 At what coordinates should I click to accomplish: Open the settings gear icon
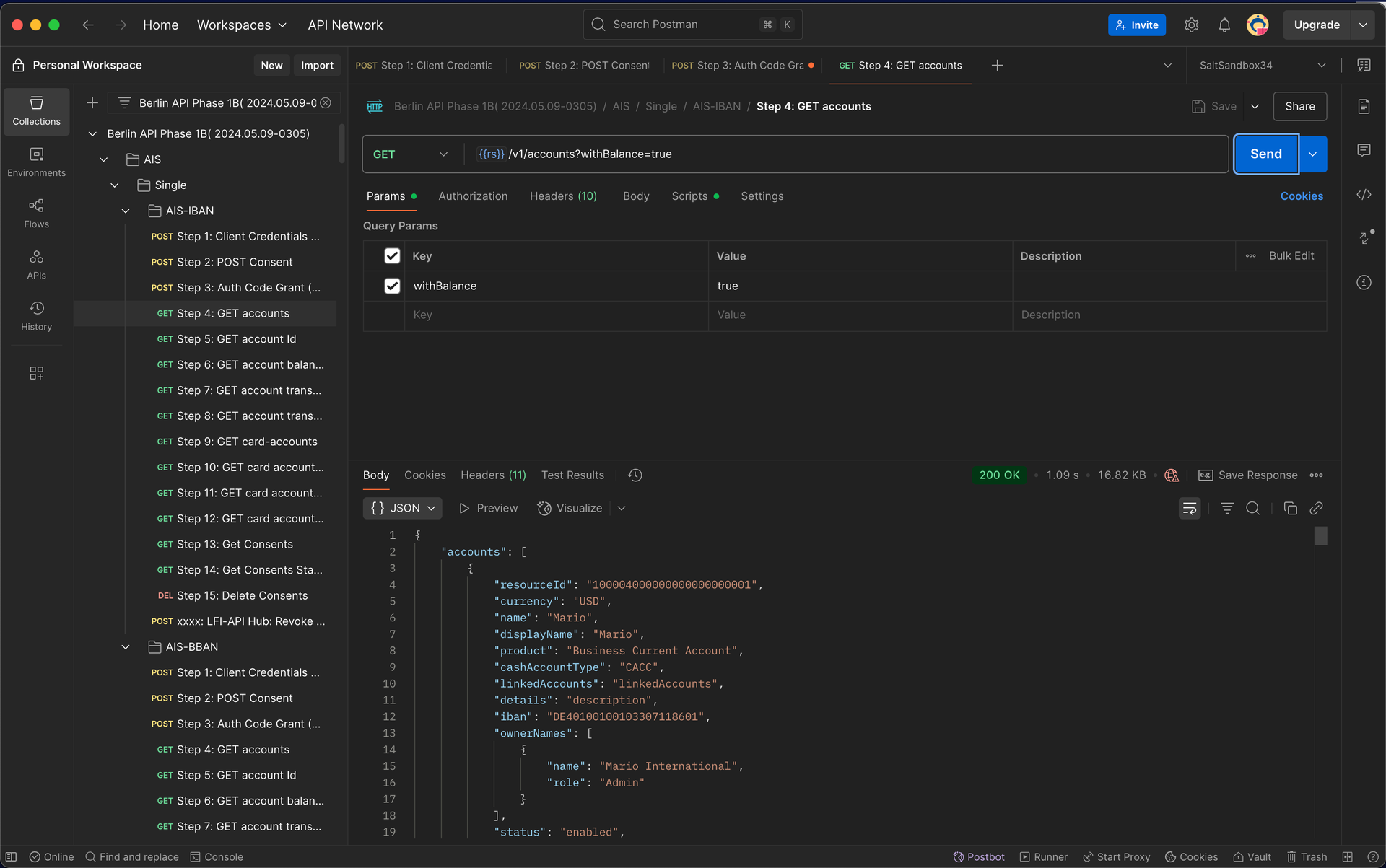1191,25
